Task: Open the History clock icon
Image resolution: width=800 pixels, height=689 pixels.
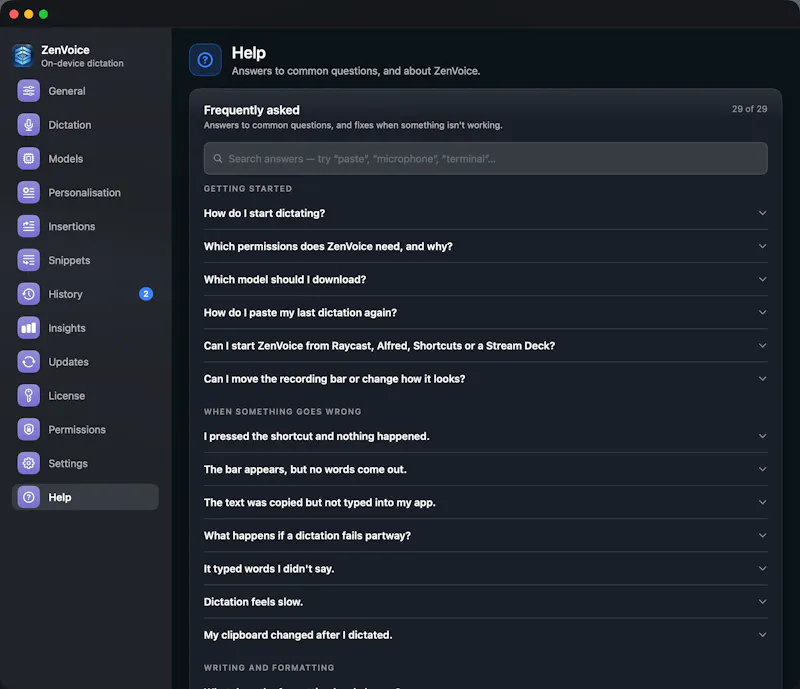Action: click(29, 294)
